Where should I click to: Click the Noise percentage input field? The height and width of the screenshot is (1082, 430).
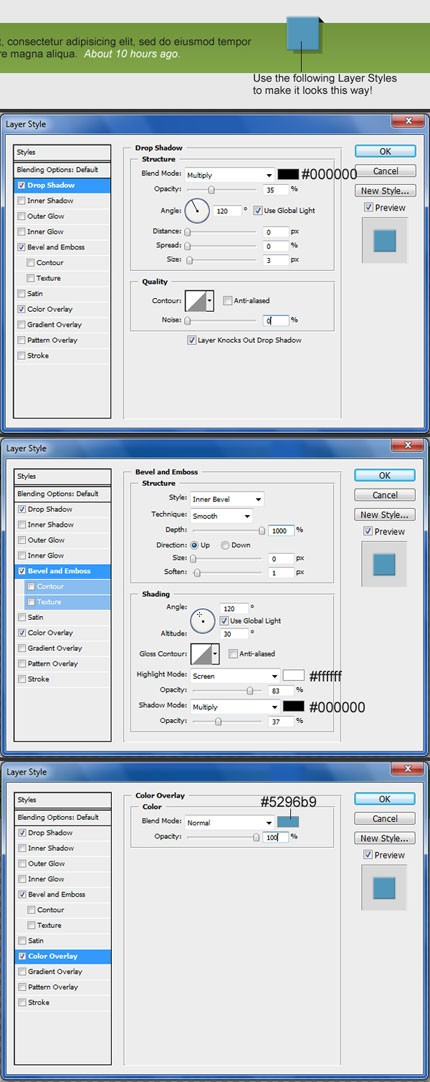click(275, 320)
